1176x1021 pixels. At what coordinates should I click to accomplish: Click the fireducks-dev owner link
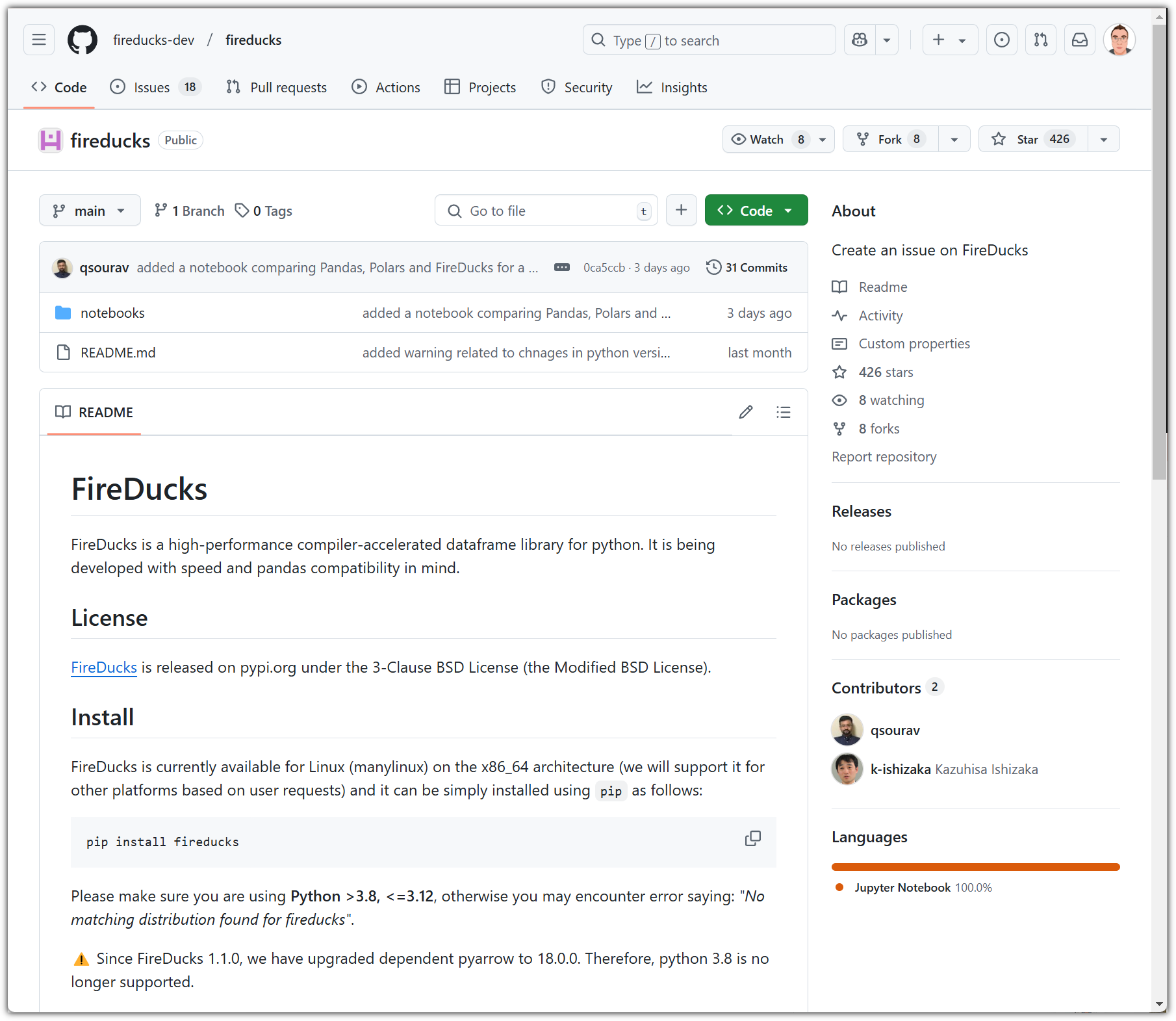(x=153, y=40)
